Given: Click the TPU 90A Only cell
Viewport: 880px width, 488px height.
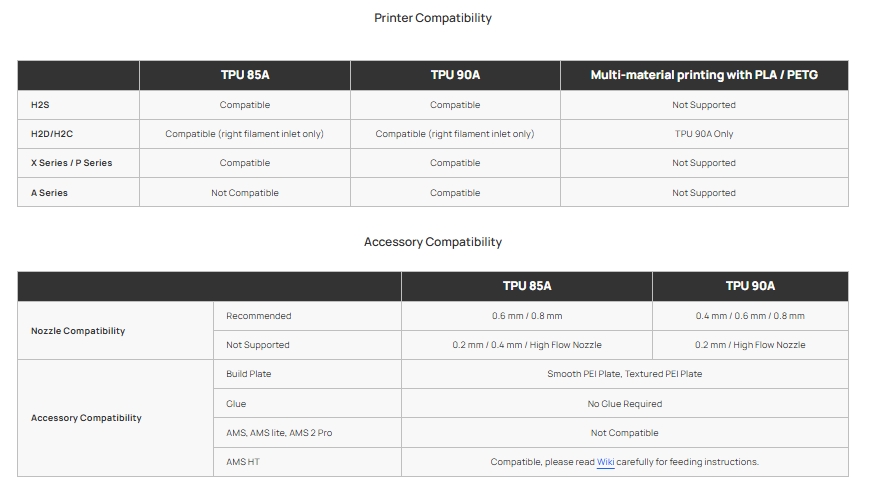Looking at the screenshot, I should click(x=704, y=134).
